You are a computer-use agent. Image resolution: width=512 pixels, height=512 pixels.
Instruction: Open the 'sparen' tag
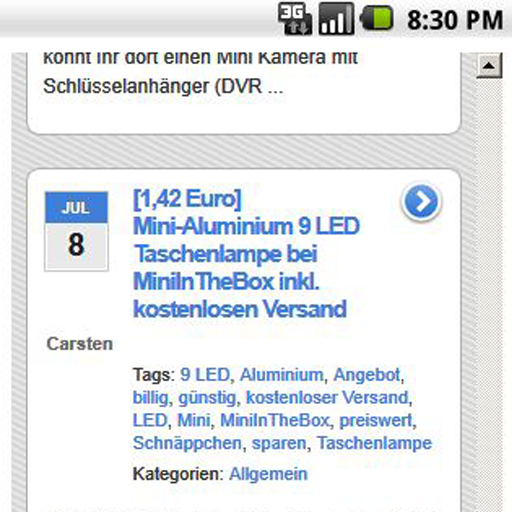[x=279, y=444]
